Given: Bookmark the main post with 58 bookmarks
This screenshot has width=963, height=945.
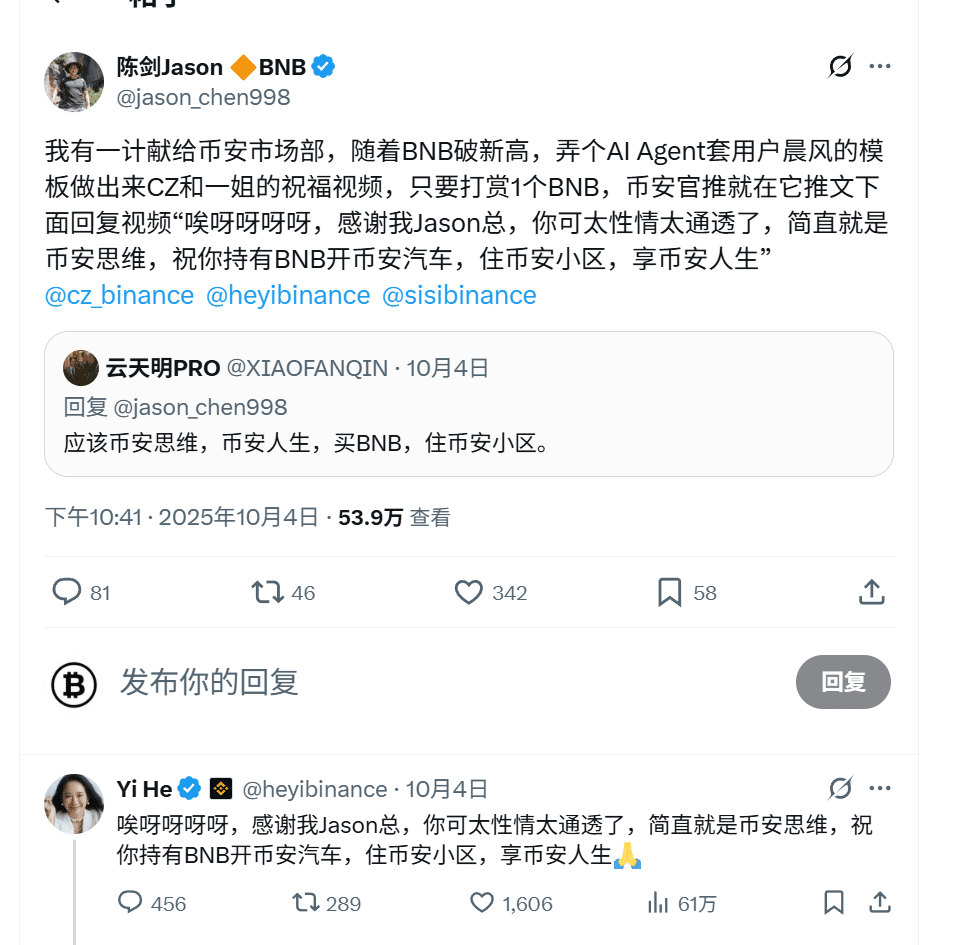Looking at the screenshot, I should [669, 593].
